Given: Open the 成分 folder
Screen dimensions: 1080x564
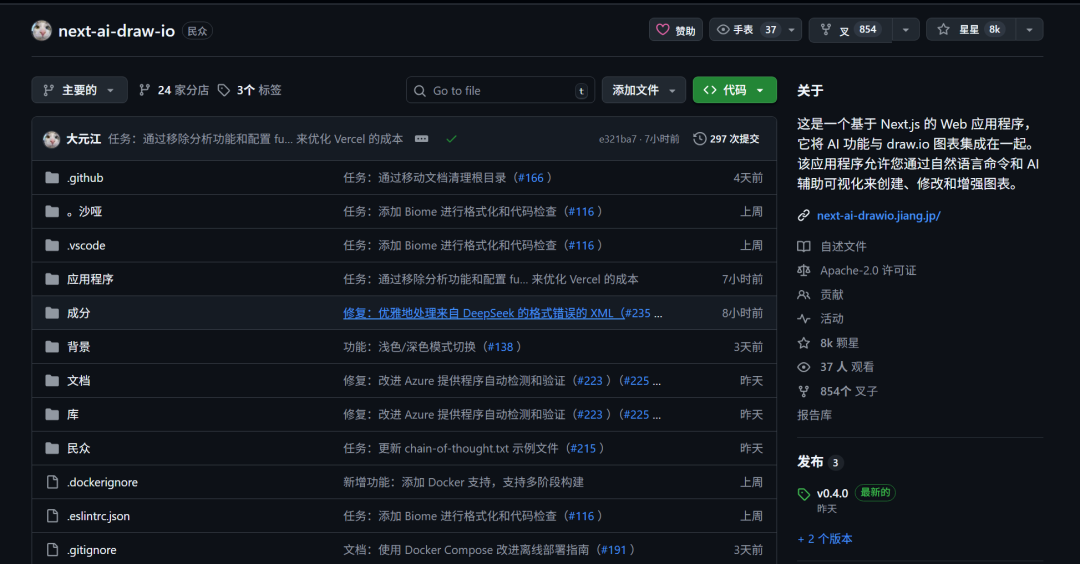Looking at the screenshot, I should pyautogui.click(x=79, y=313).
